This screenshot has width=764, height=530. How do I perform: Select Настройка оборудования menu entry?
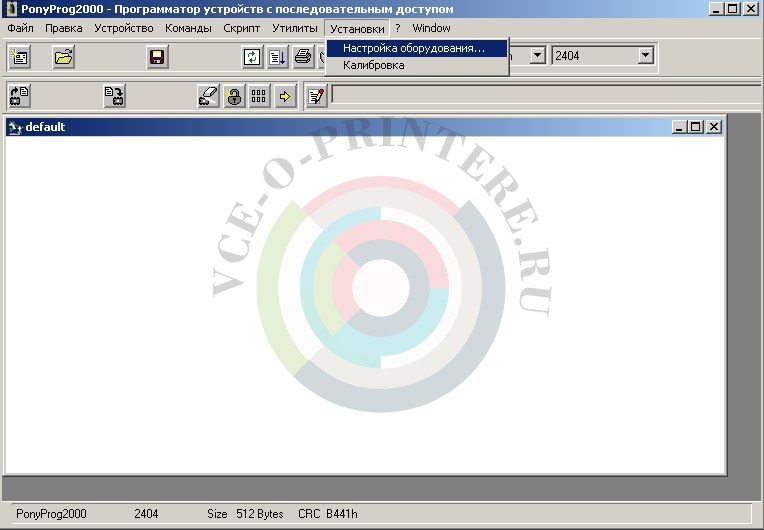point(413,47)
